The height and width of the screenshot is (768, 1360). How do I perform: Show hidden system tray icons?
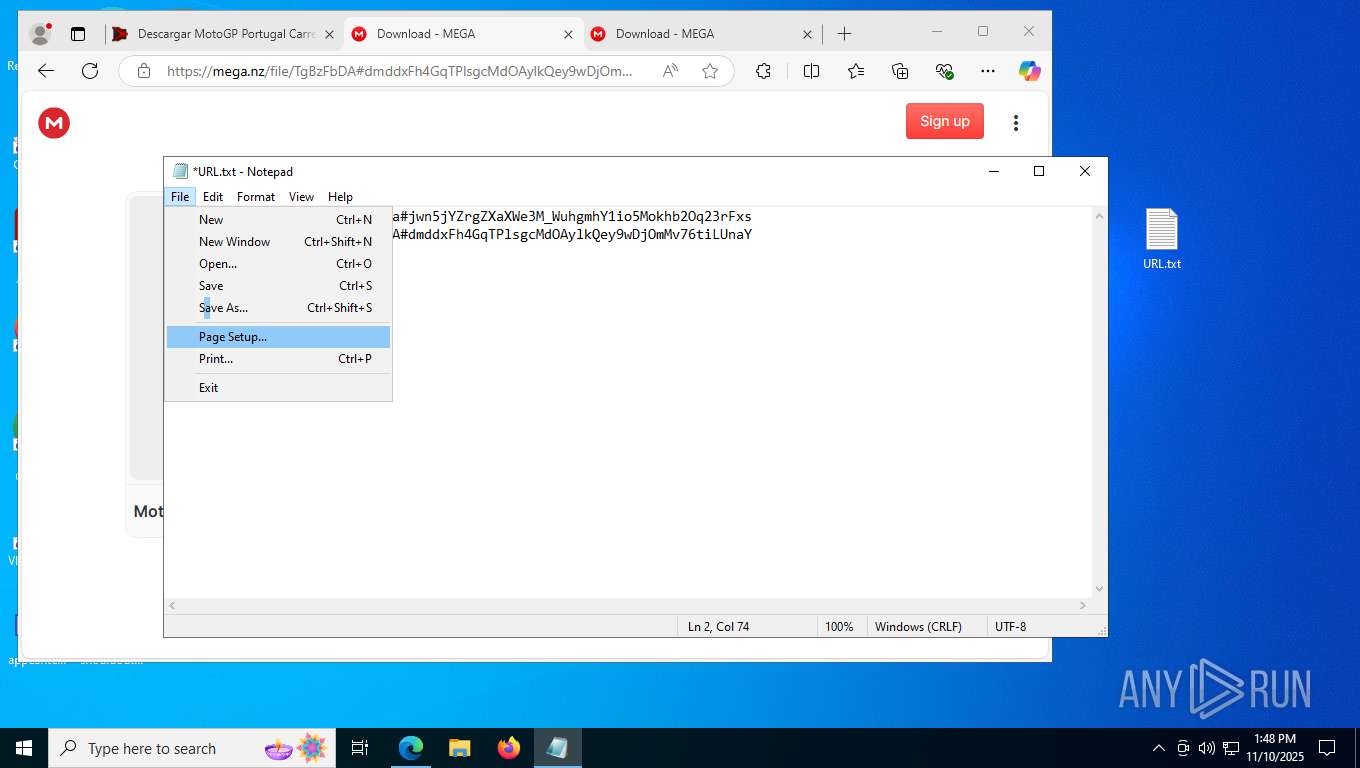[1159, 748]
